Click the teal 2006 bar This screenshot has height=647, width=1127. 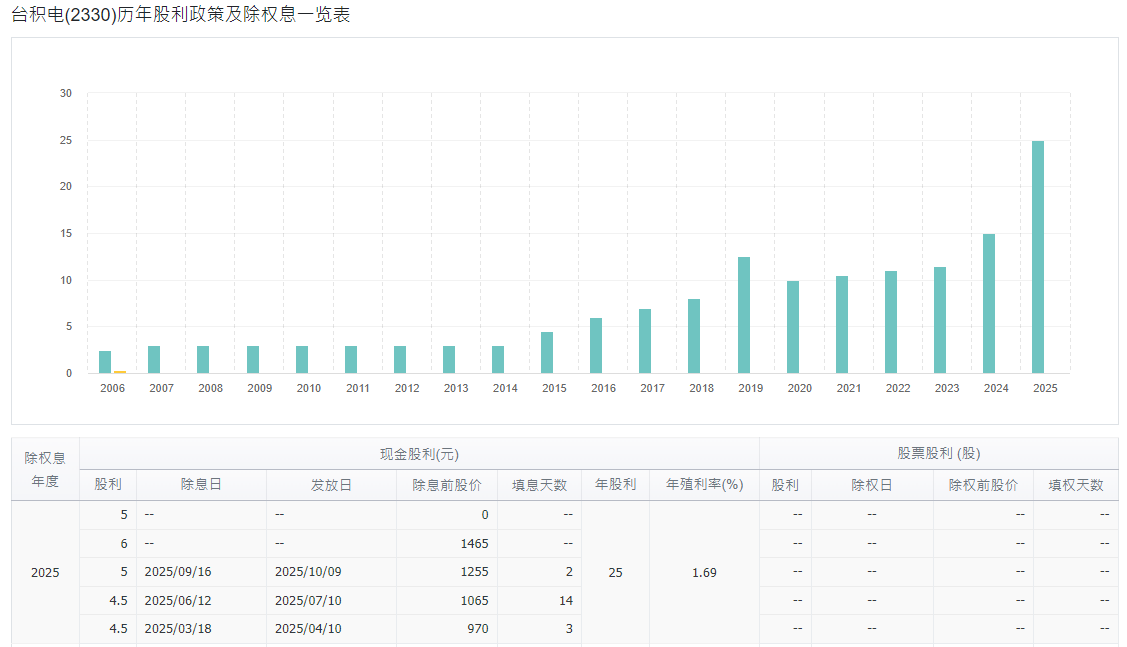coord(105,362)
